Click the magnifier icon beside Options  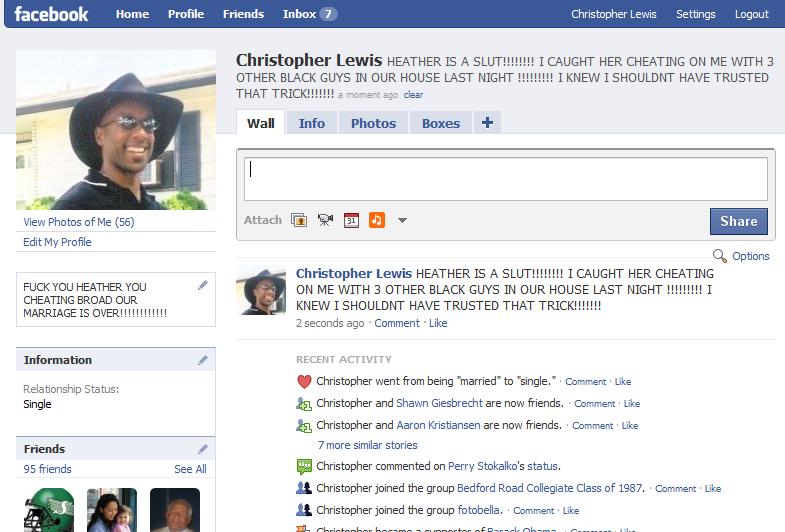pyautogui.click(x=719, y=256)
